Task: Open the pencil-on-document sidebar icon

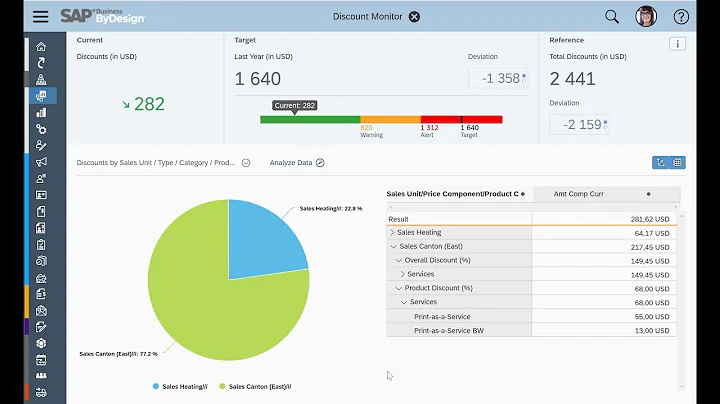Action: pyautogui.click(x=41, y=327)
